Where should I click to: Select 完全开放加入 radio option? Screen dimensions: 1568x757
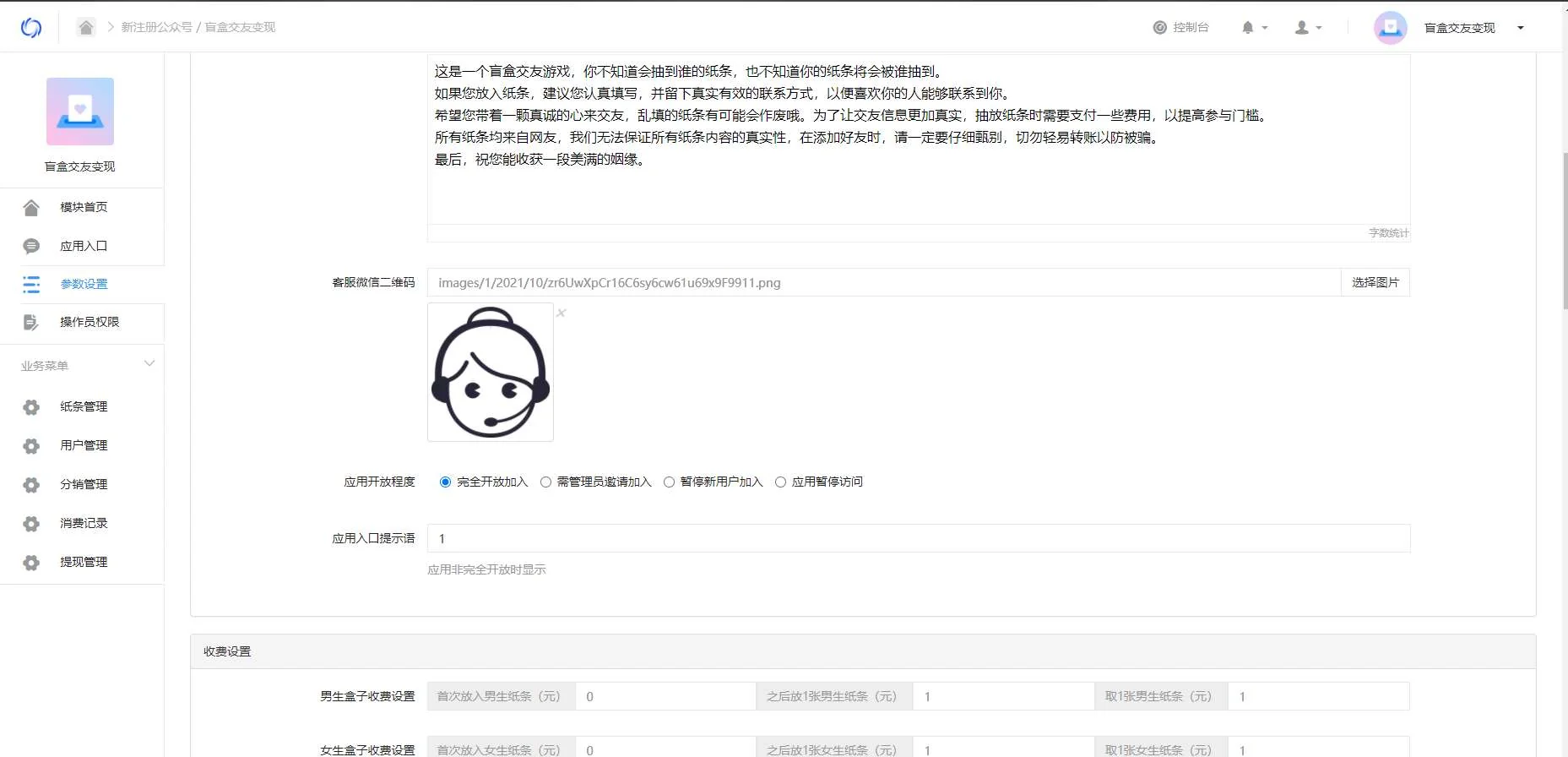coord(445,482)
